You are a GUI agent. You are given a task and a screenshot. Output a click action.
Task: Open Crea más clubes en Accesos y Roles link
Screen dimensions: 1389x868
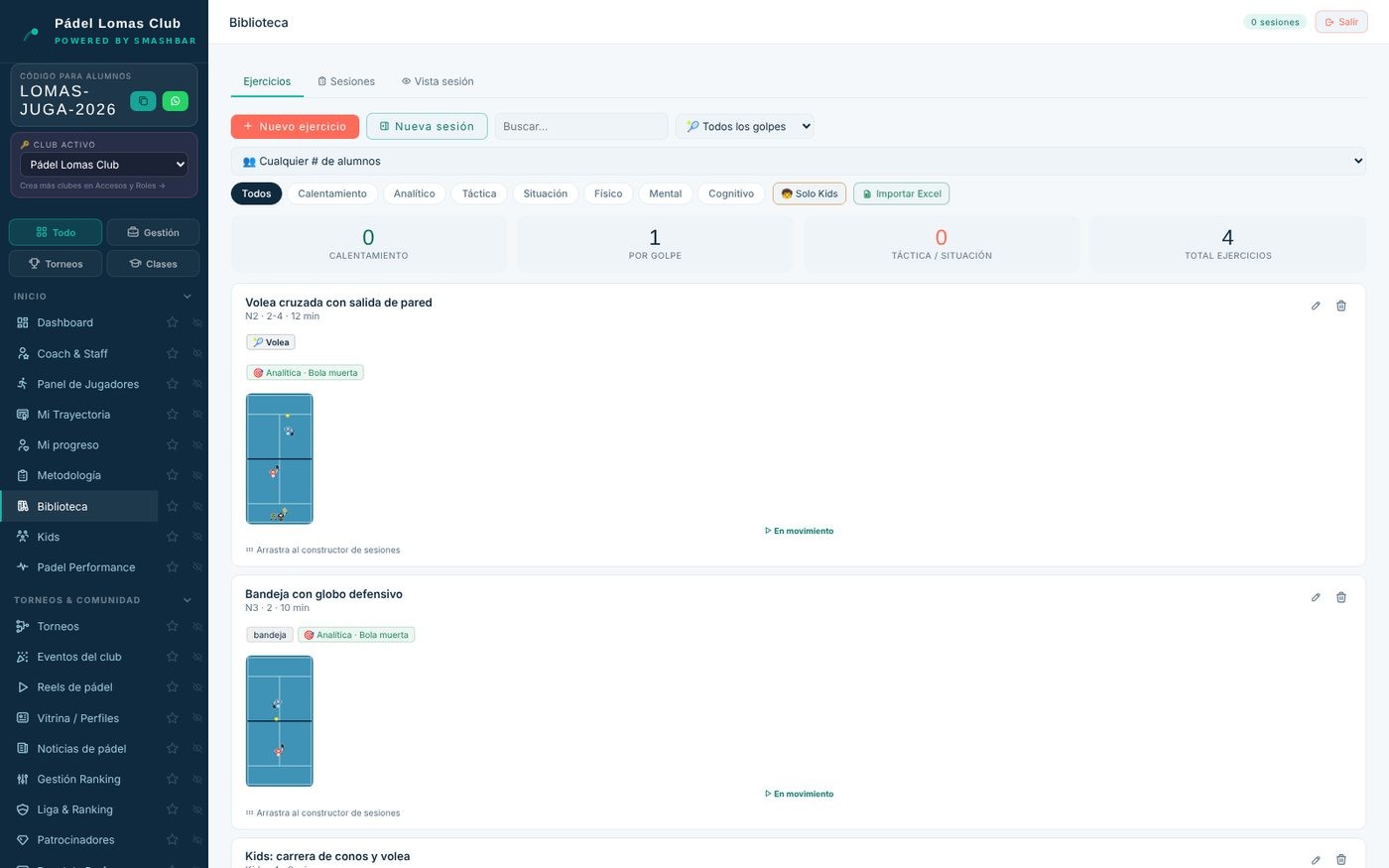pyautogui.click(x=92, y=186)
